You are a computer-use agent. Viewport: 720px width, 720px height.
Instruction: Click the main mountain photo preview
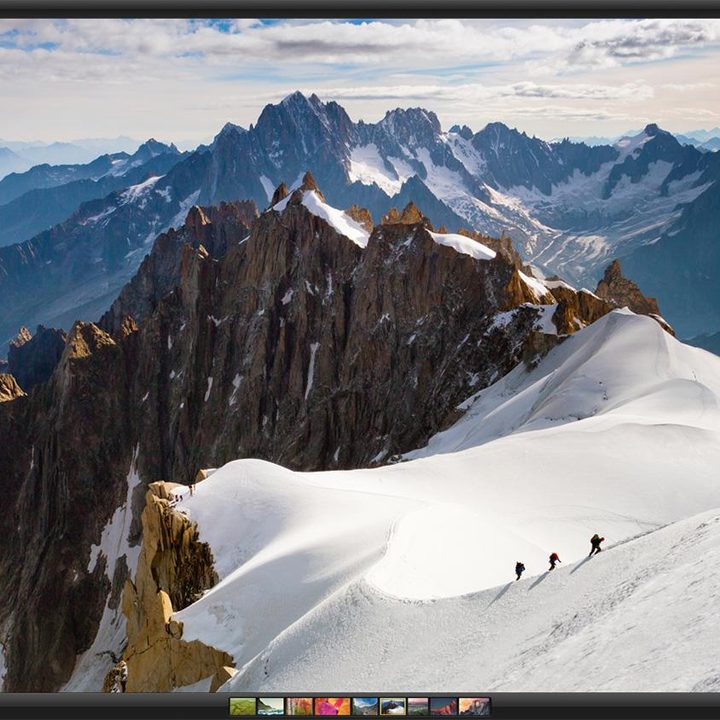360,355
